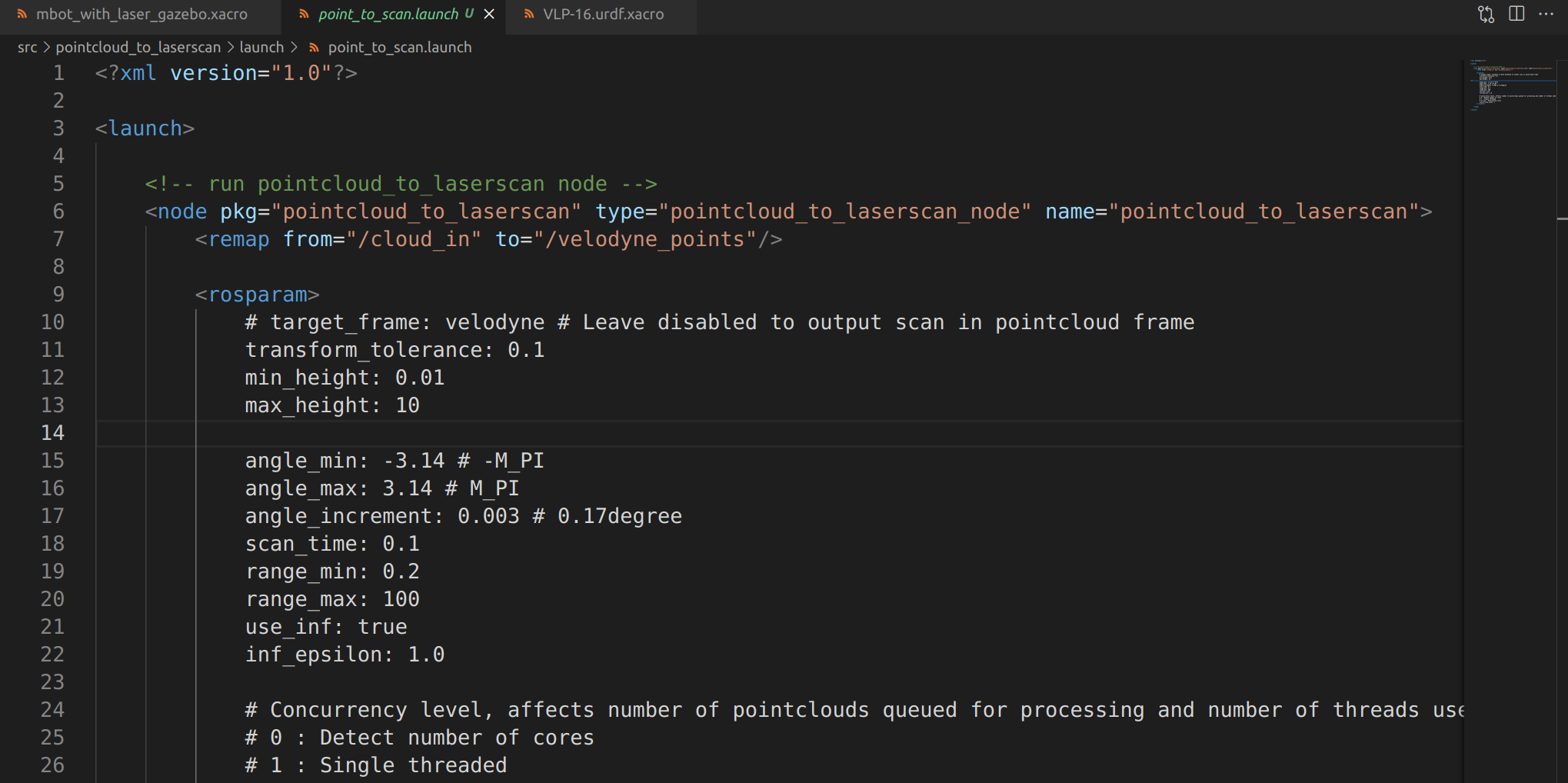Click the 'angle_increment: 0.003' line
The width and height of the screenshot is (1568, 783).
pos(464,516)
